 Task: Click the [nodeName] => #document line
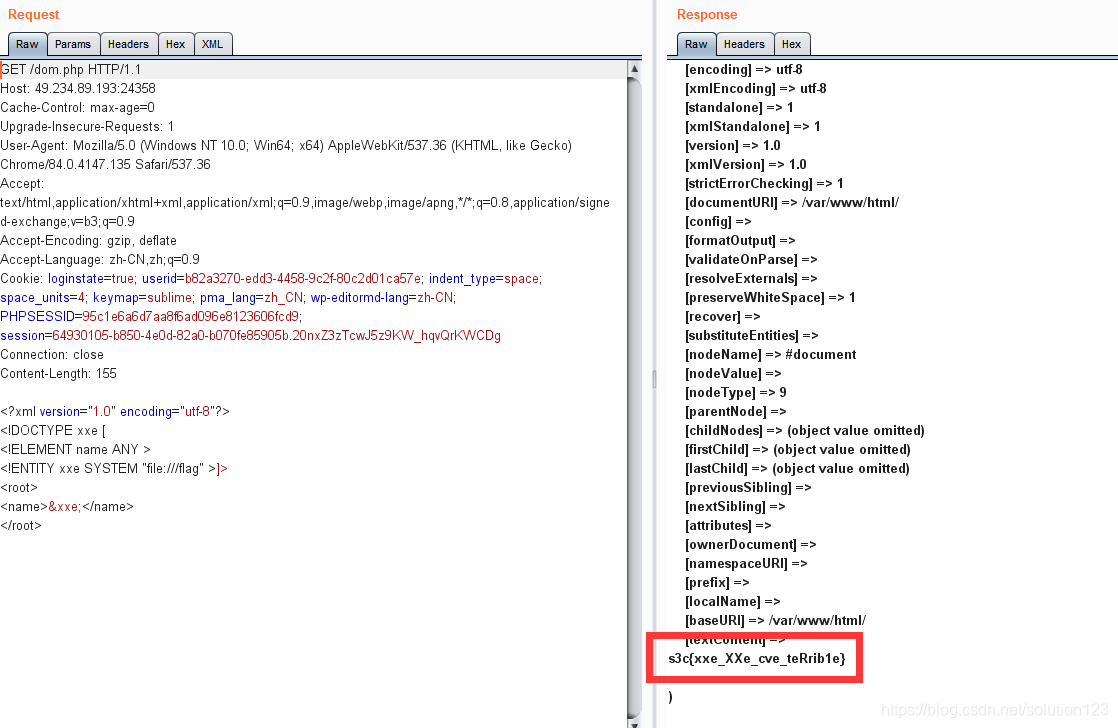pos(771,354)
